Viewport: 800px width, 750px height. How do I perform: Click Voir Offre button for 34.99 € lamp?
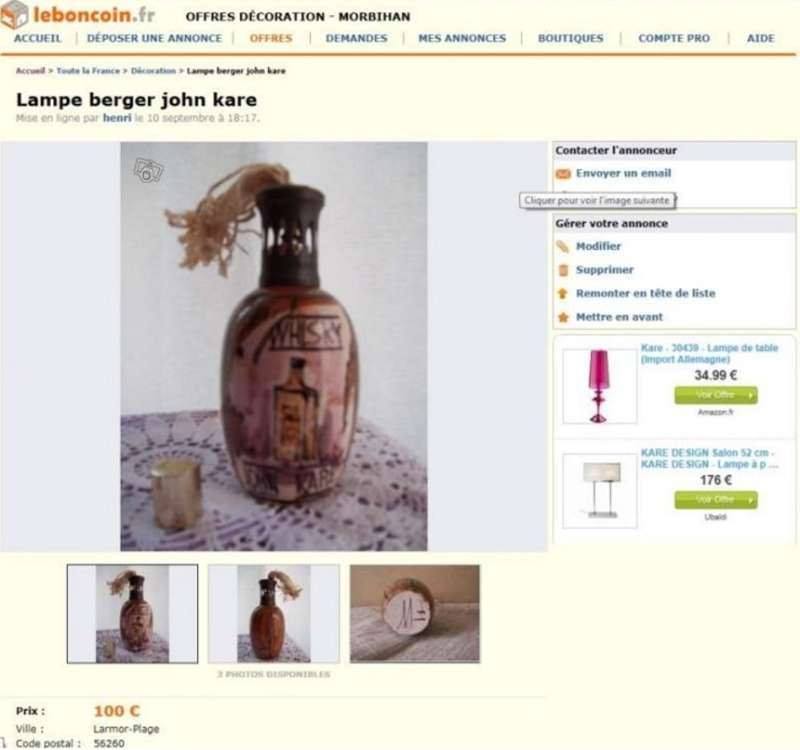click(715, 395)
